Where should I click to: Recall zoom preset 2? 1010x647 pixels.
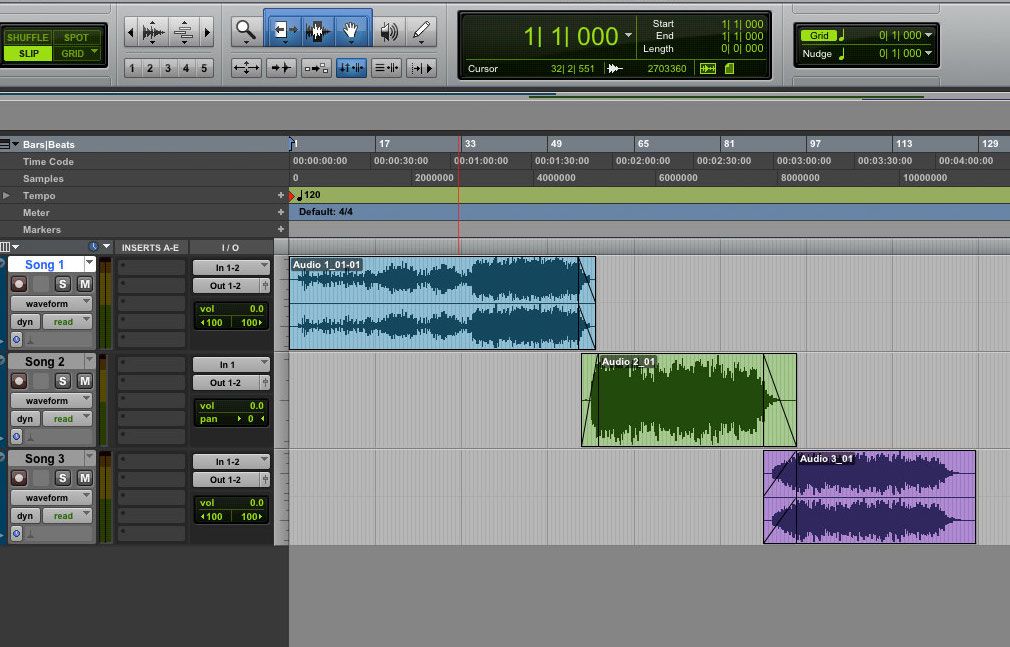150,68
